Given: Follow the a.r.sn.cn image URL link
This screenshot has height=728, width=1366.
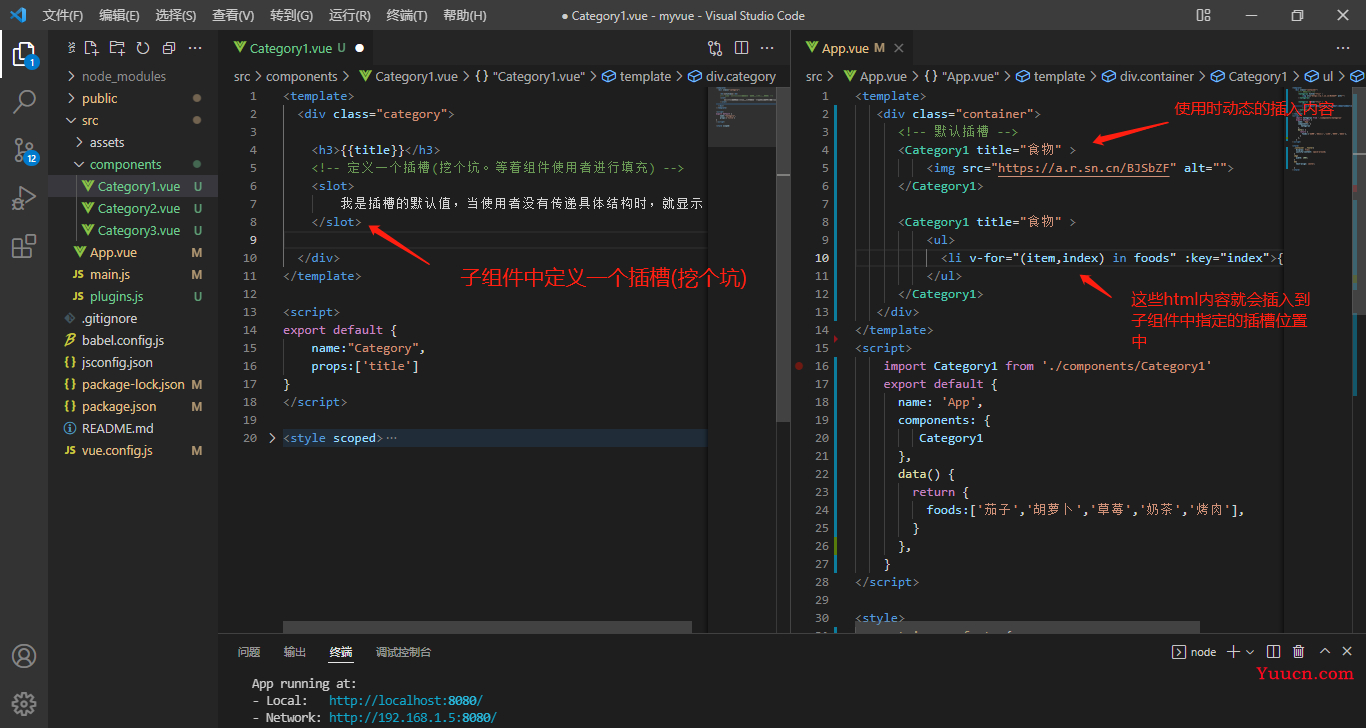Looking at the screenshot, I should click(1084, 168).
